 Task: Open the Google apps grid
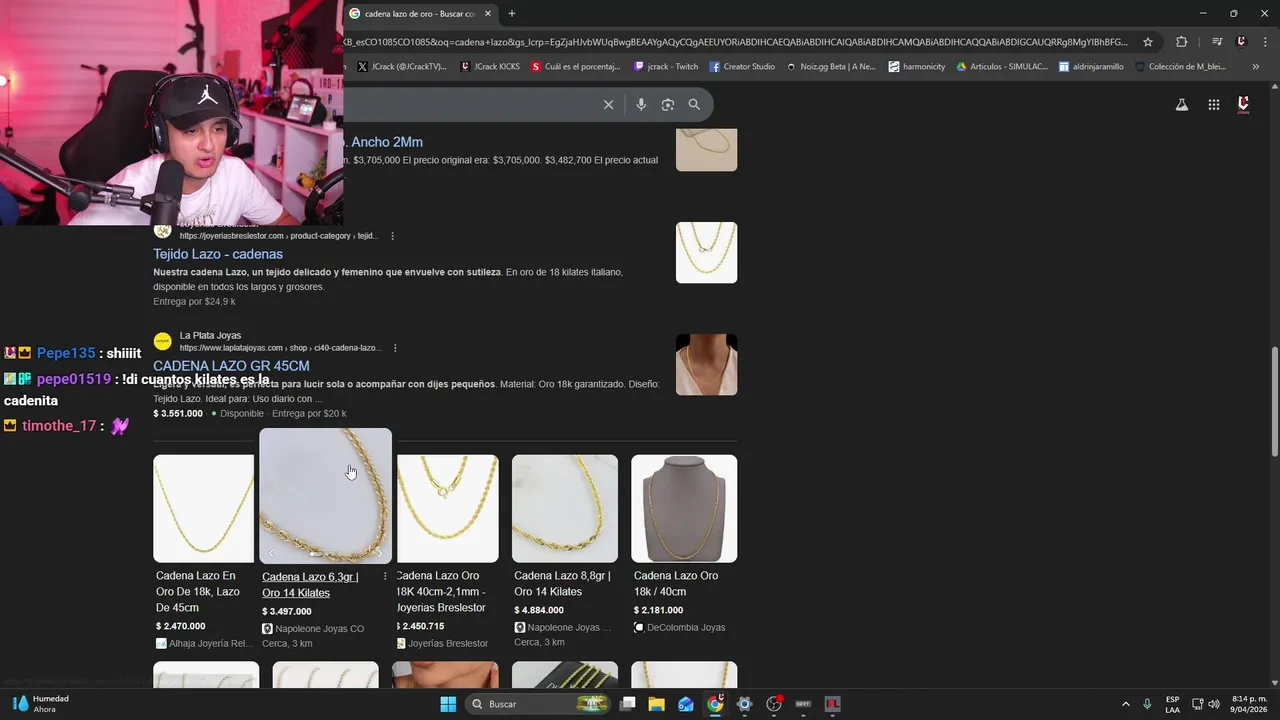point(1214,104)
